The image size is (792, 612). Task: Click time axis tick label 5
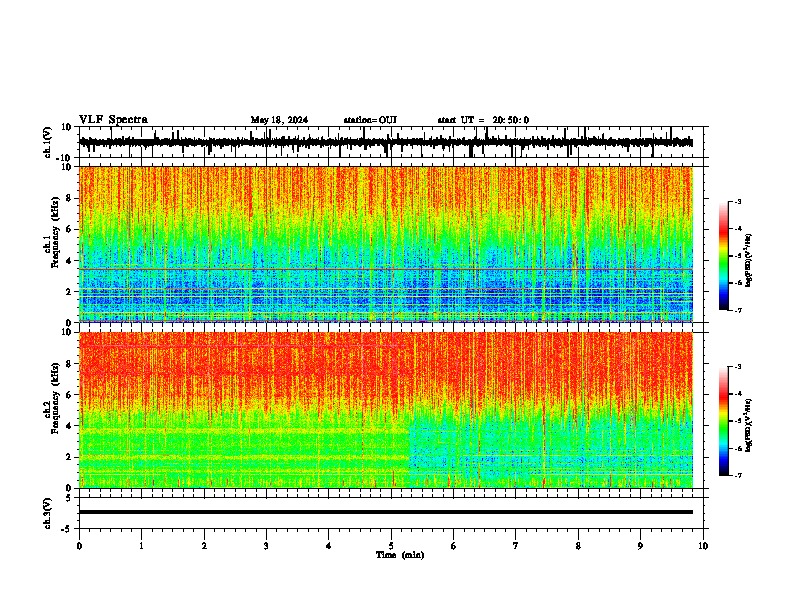(x=391, y=546)
